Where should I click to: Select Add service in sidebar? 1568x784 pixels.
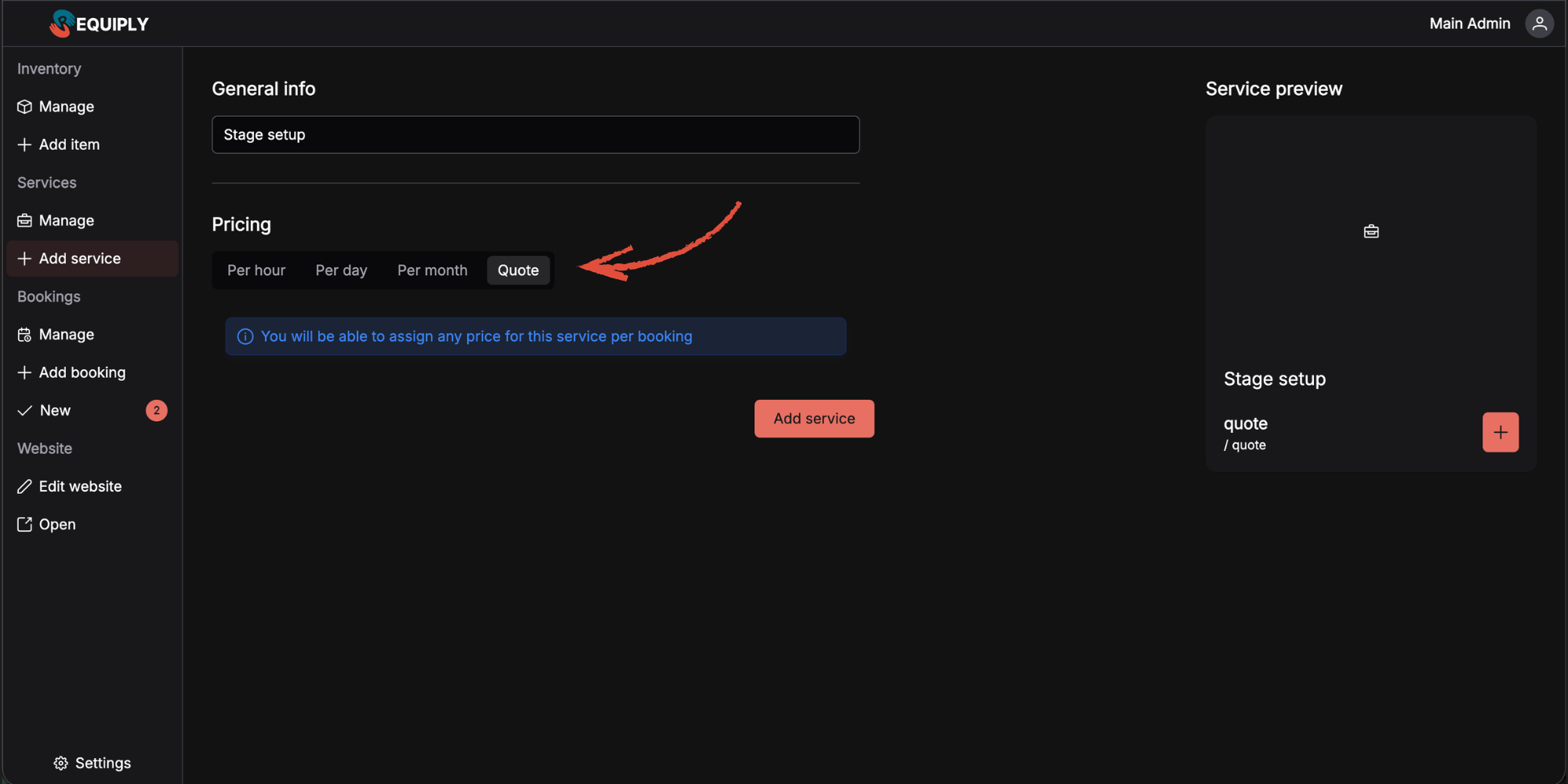79,259
